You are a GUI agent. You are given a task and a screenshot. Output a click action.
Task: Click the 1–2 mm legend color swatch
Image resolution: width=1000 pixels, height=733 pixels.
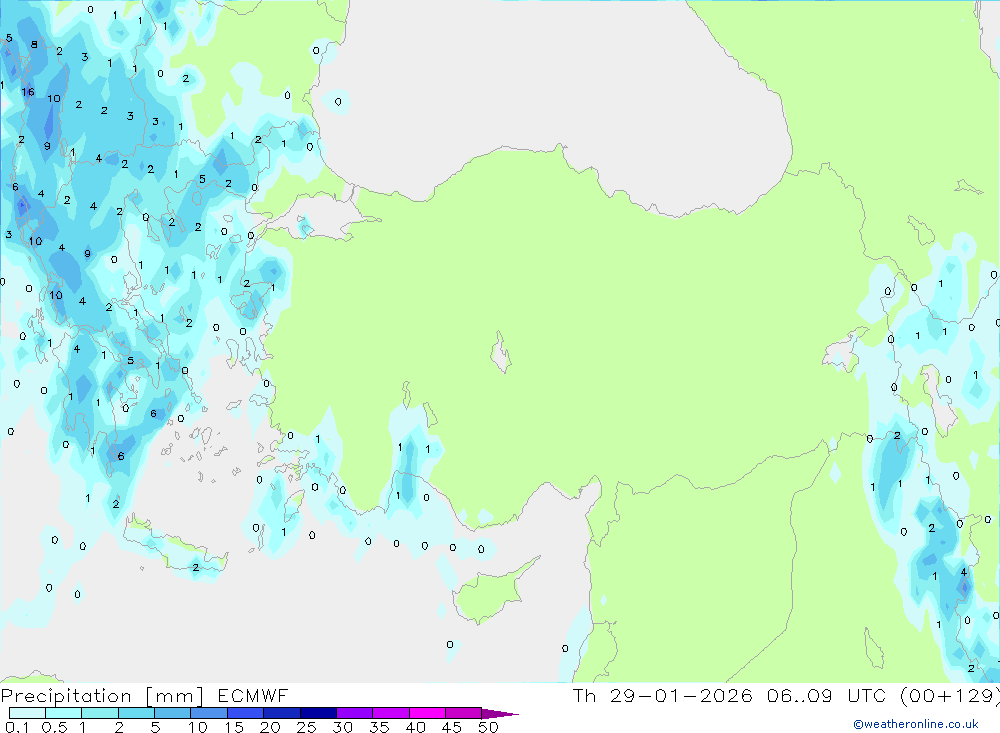coord(100,713)
